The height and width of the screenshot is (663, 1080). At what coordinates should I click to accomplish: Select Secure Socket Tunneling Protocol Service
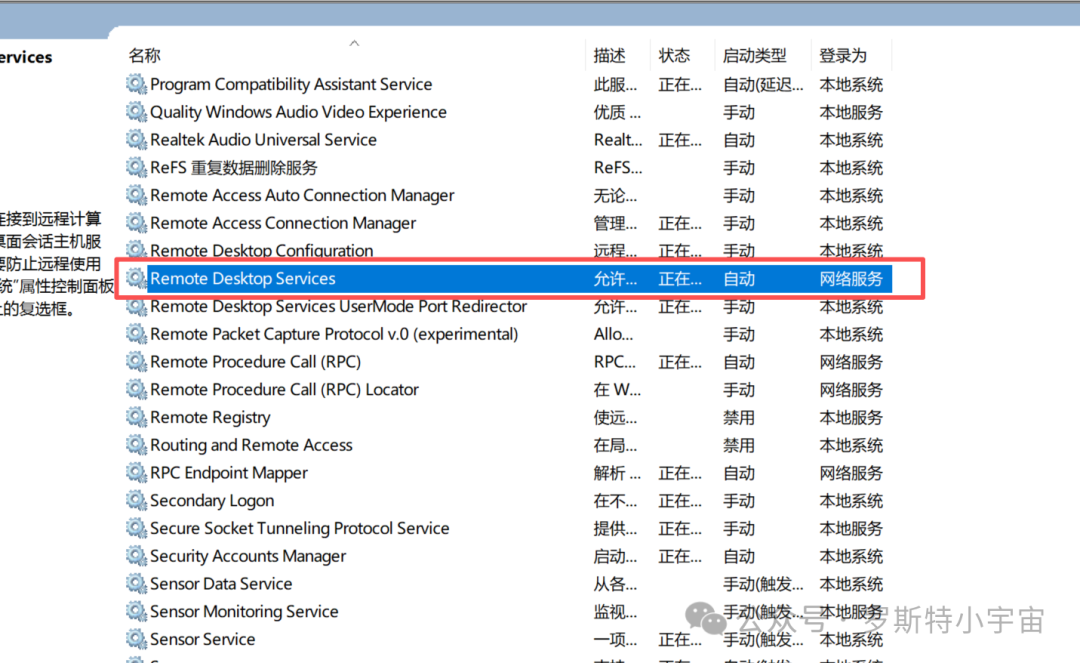(x=300, y=528)
